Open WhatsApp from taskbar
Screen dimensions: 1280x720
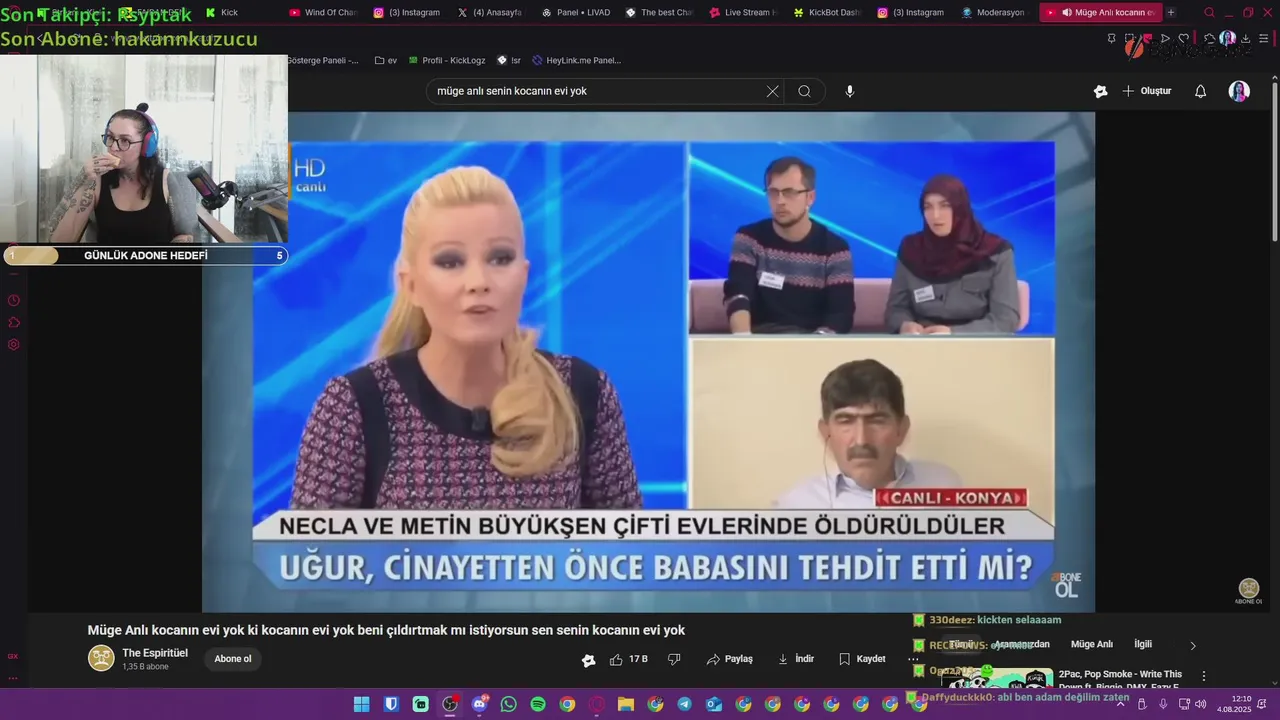[509, 704]
